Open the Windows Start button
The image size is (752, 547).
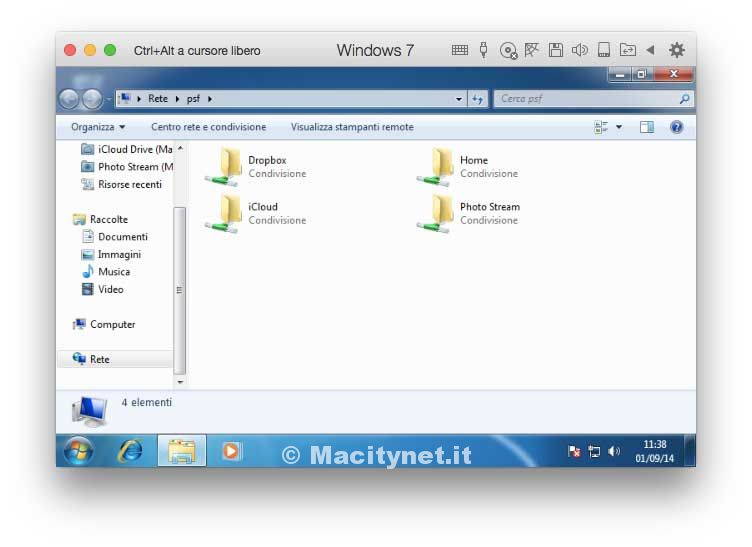[78, 451]
